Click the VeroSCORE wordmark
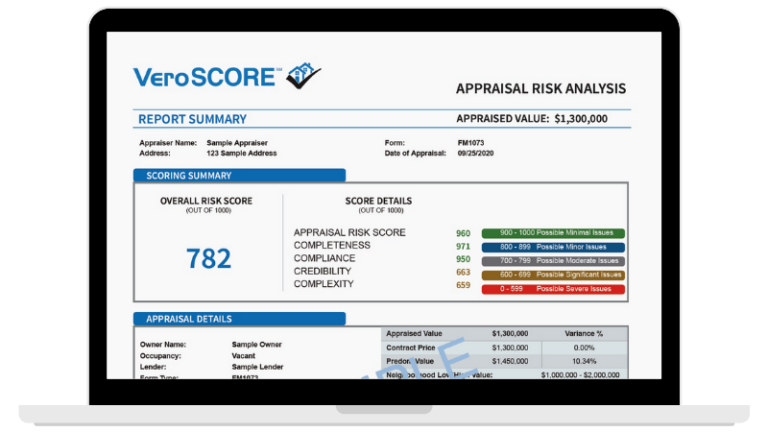Screen dimensions: 768x432 tap(204, 77)
